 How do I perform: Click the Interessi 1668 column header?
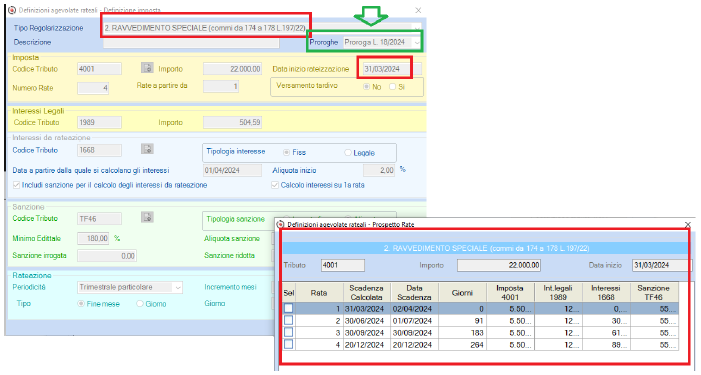point(606,293)
